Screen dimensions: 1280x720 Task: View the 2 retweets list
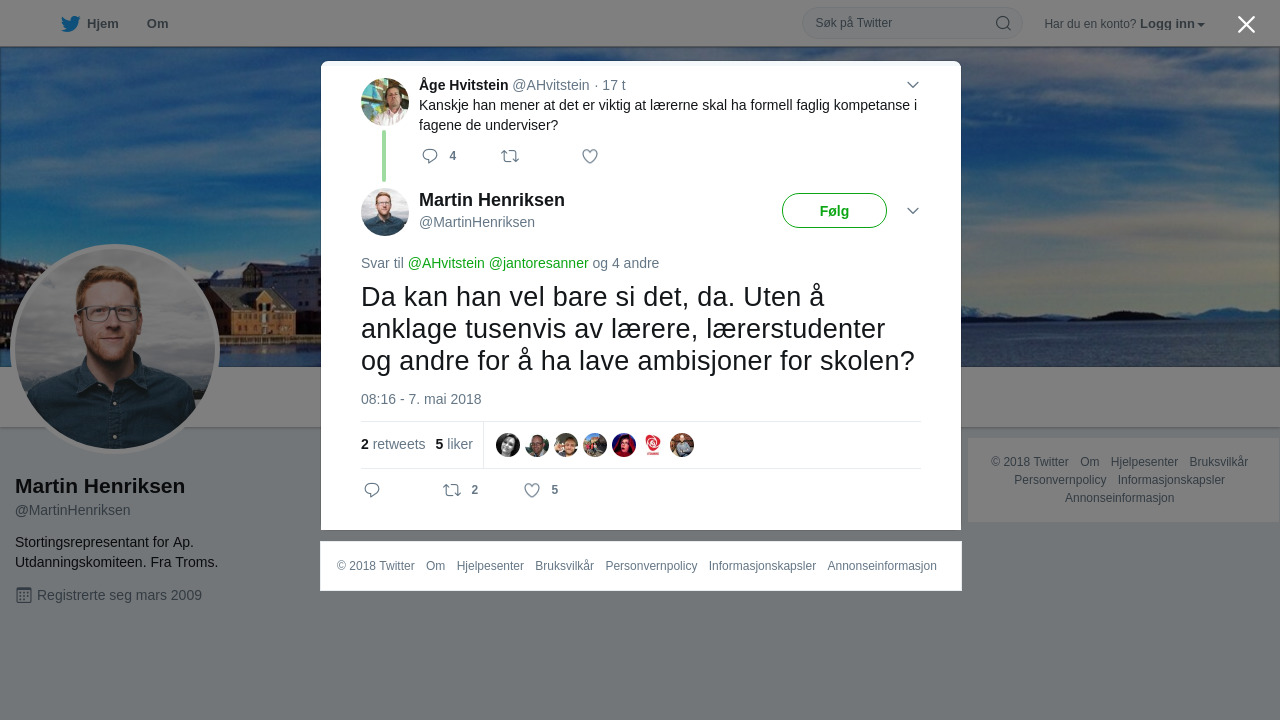[393, 444]
